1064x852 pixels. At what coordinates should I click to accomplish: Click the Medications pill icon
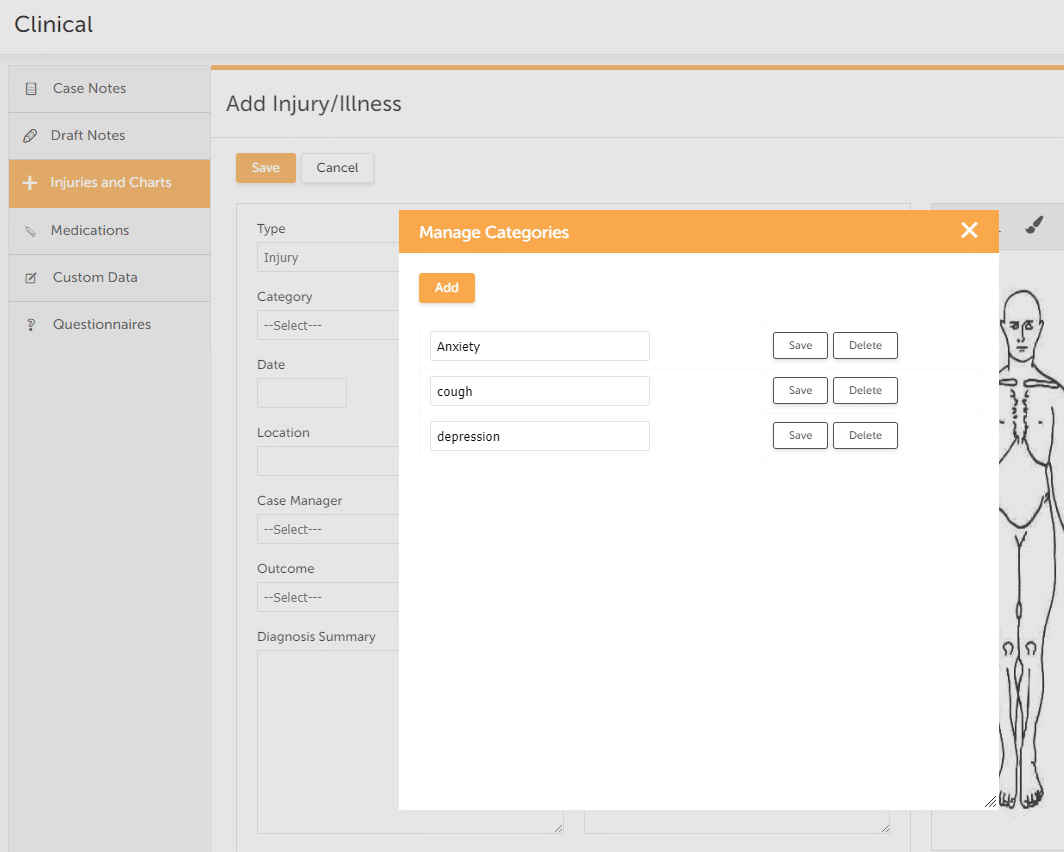[x=30, y=230]
